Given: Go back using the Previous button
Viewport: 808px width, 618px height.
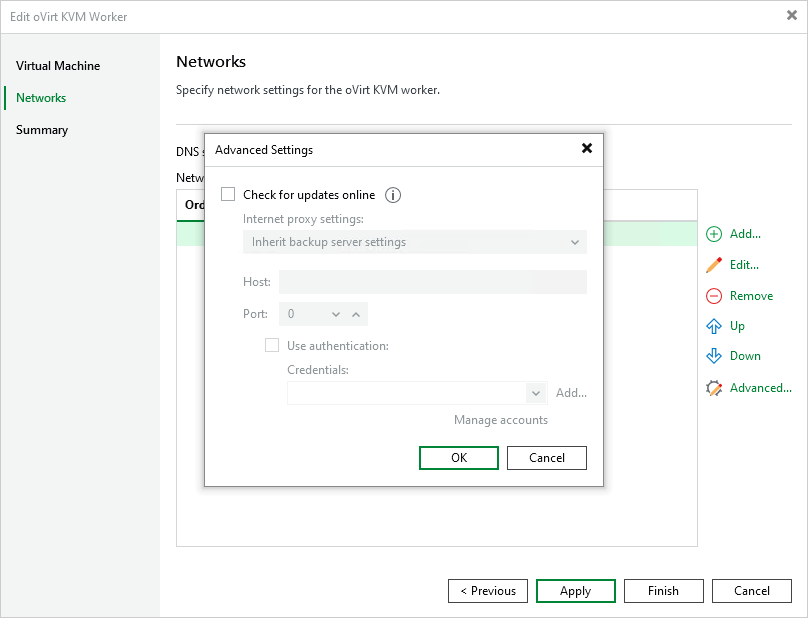Looking at the screenshot, I should (x=487, y=590).
